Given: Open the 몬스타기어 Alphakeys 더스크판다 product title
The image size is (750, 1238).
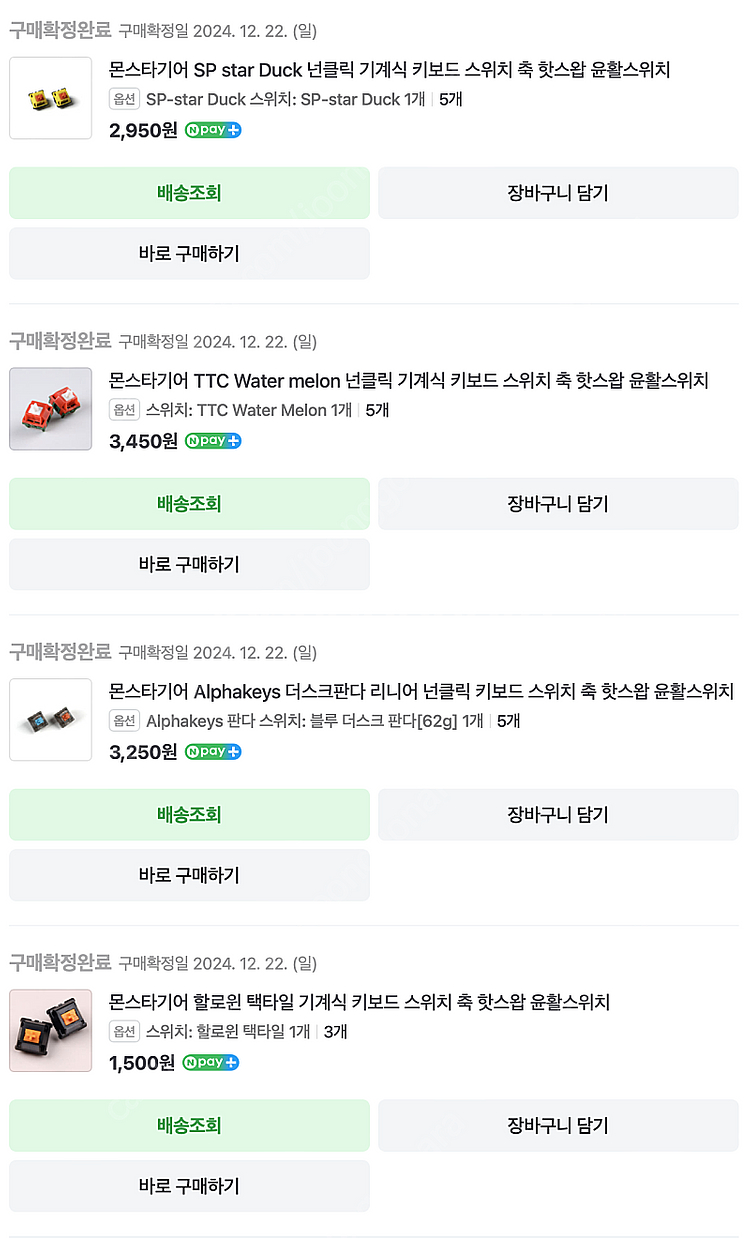Looking at the screenshot, I should click(x=421, y=692).
